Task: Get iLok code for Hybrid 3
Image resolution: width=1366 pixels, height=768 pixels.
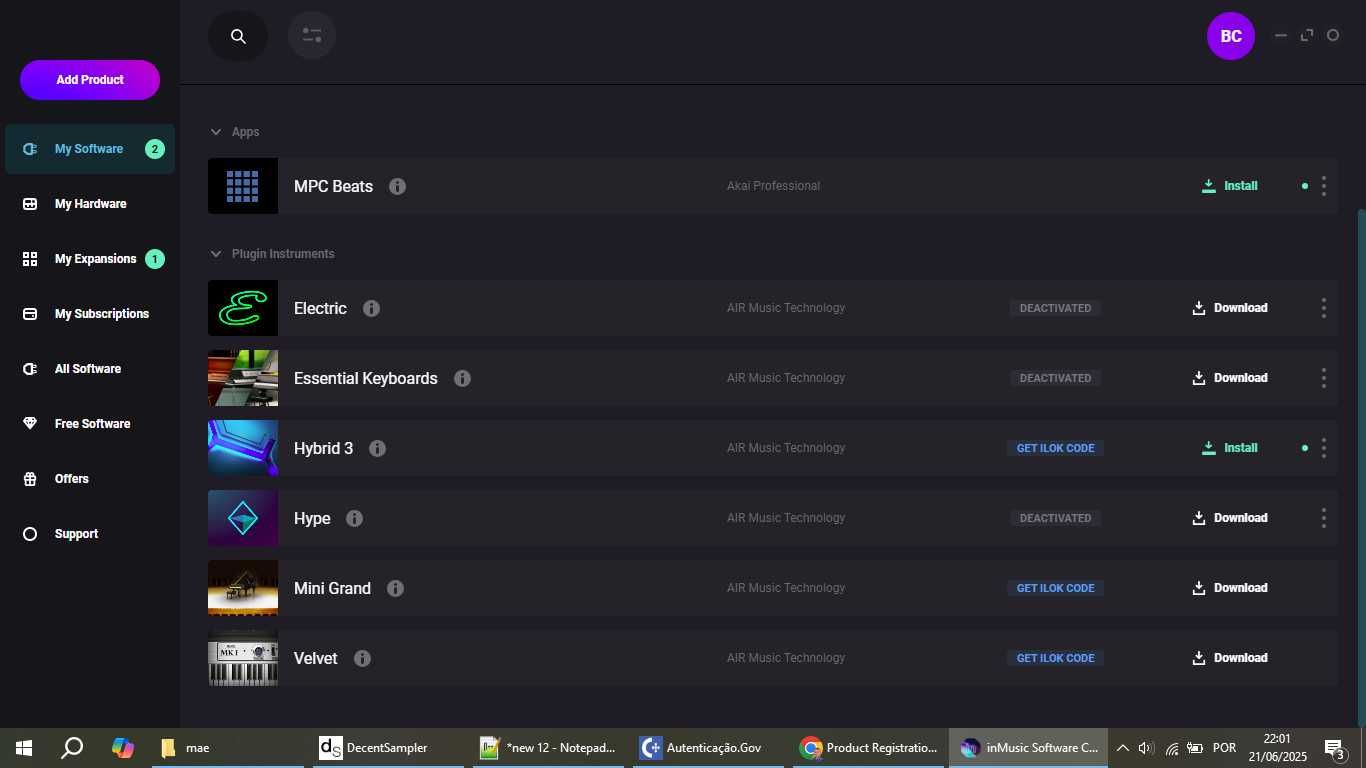Action: pyautogui.click(x=1055, y=448)
